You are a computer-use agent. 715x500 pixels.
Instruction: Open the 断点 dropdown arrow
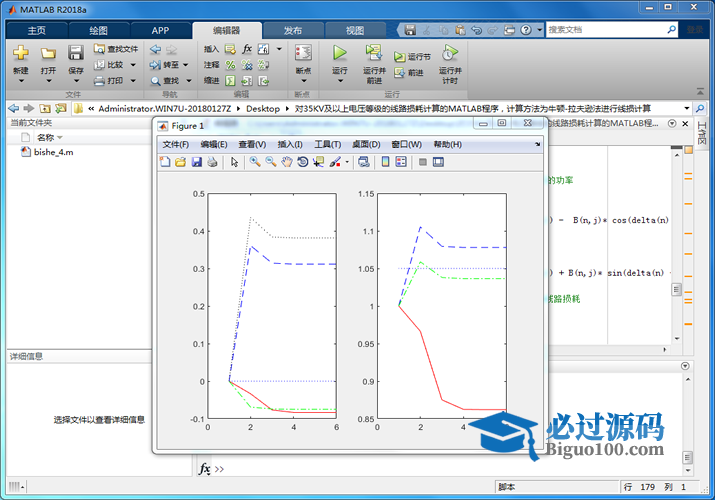pyautogui.click(x=304, y=81)
